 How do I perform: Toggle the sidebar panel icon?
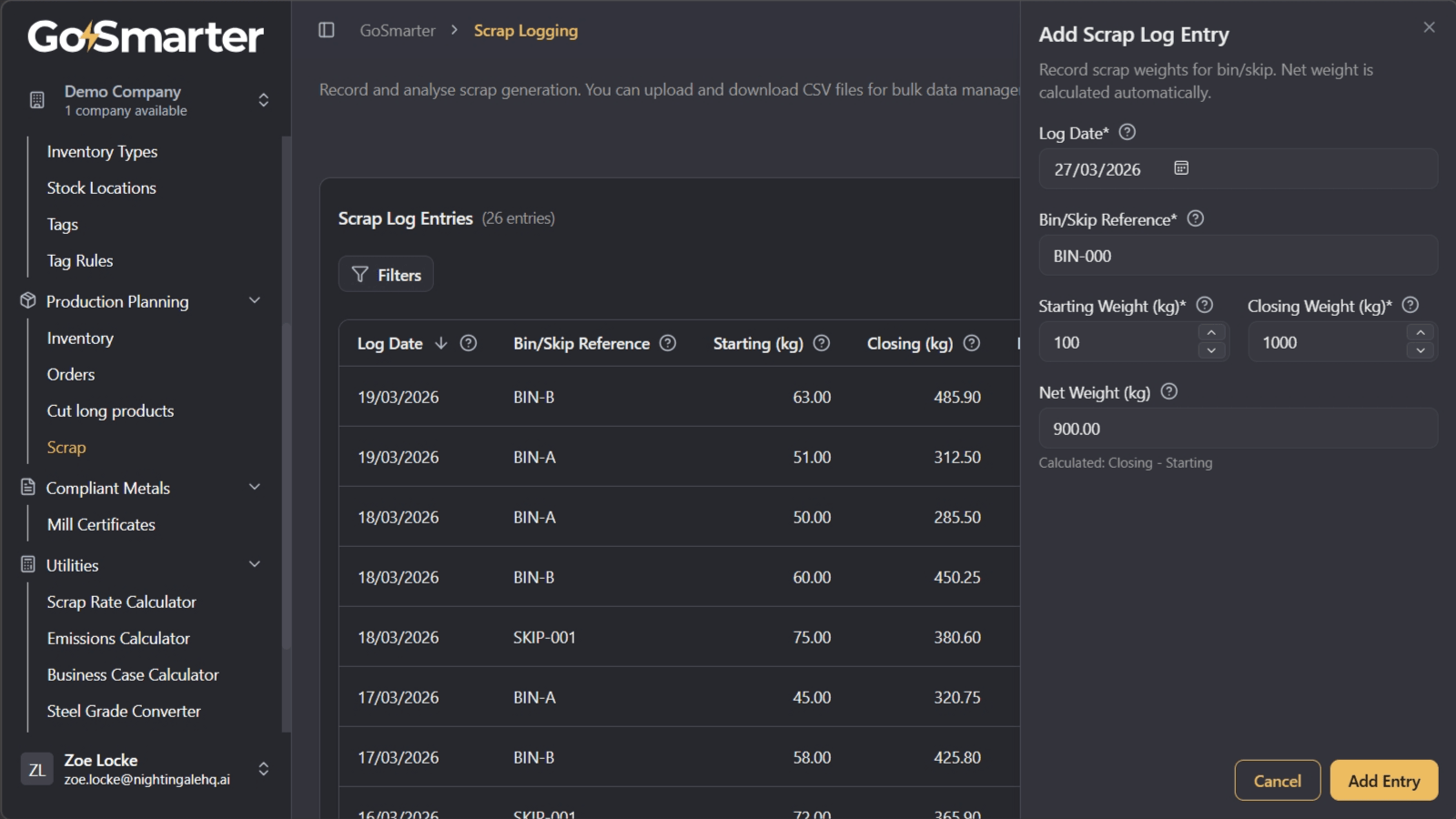(327, 30)
